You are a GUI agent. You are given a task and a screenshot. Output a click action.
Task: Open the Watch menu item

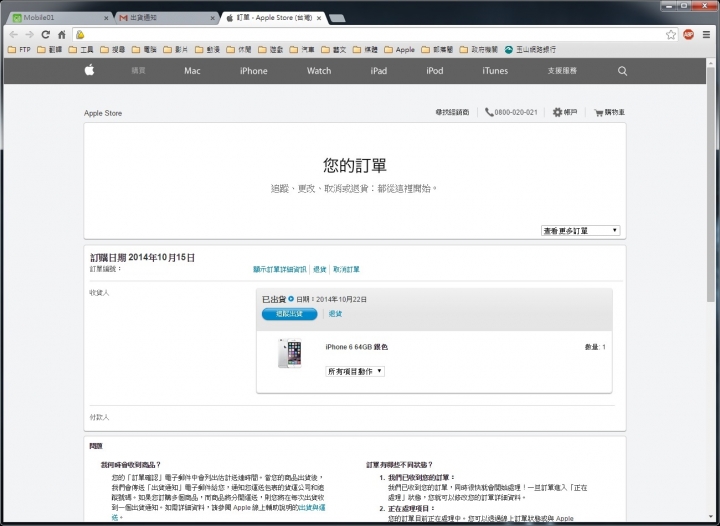coord(319,71)
